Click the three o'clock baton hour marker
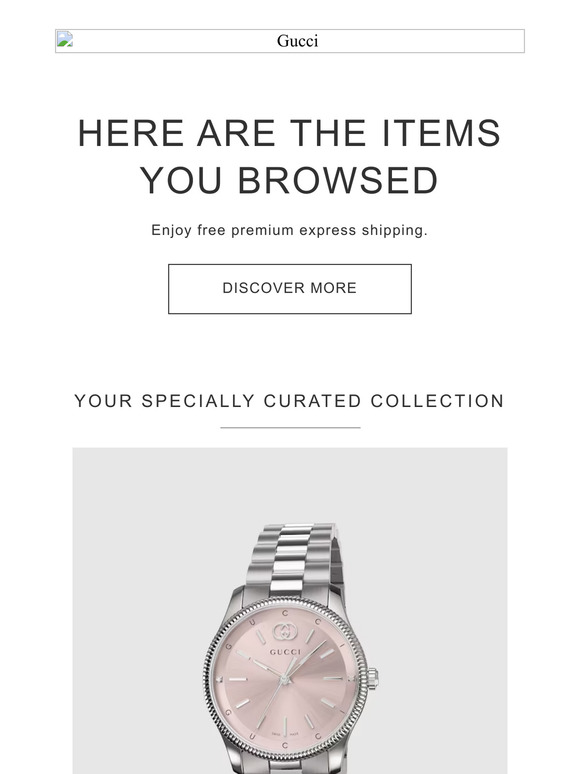 point(334,678)
